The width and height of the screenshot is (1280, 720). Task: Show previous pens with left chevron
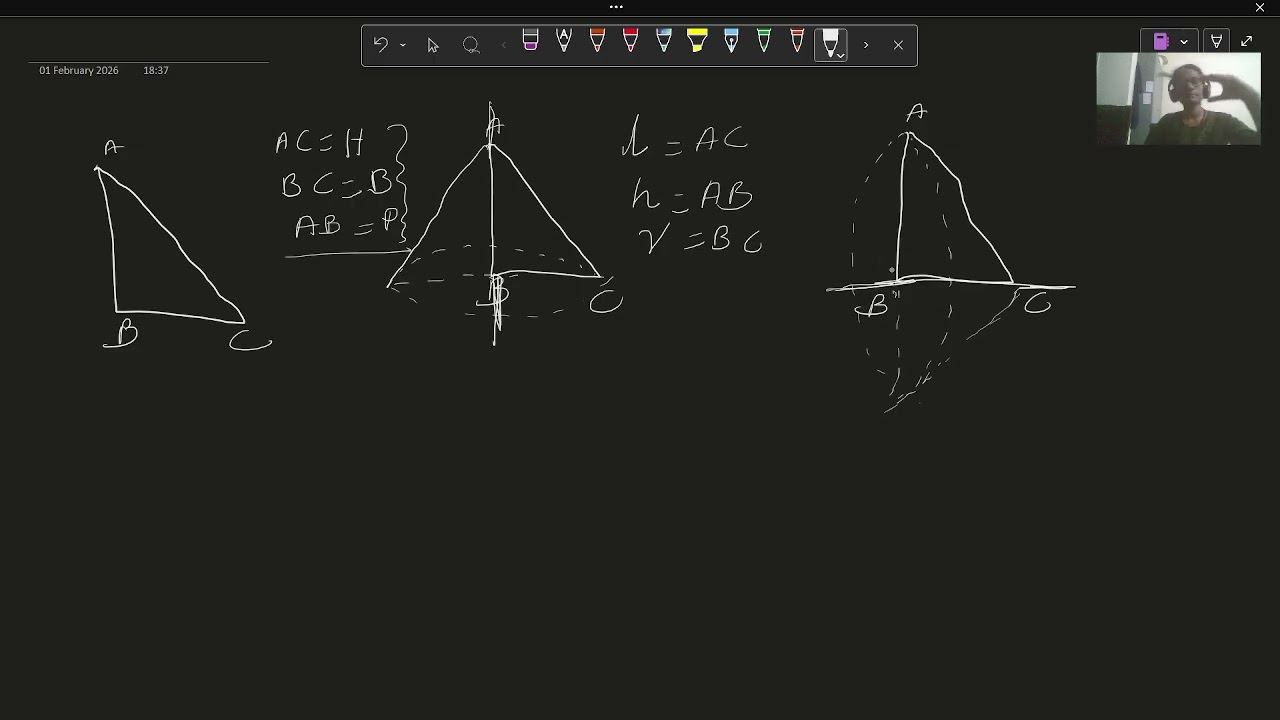coord(503,45)
